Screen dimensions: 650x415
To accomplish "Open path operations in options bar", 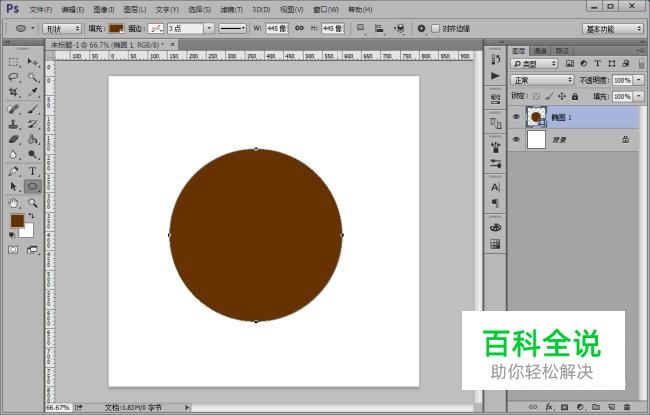I will pyautogui.click(x=361, y=28).
